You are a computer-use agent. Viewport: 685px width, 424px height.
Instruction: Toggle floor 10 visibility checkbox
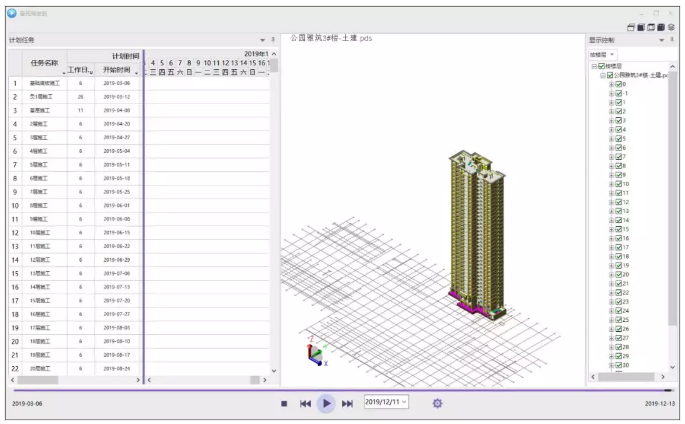pyautogui.click(x=618, y=184)
